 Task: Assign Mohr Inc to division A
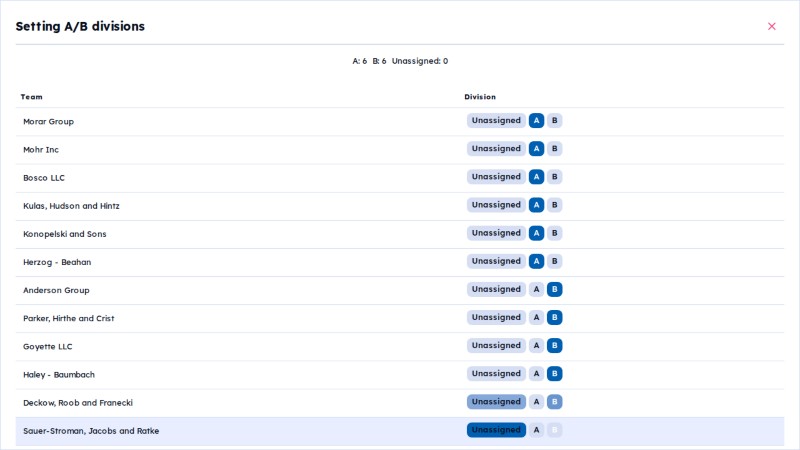point(536,148)
